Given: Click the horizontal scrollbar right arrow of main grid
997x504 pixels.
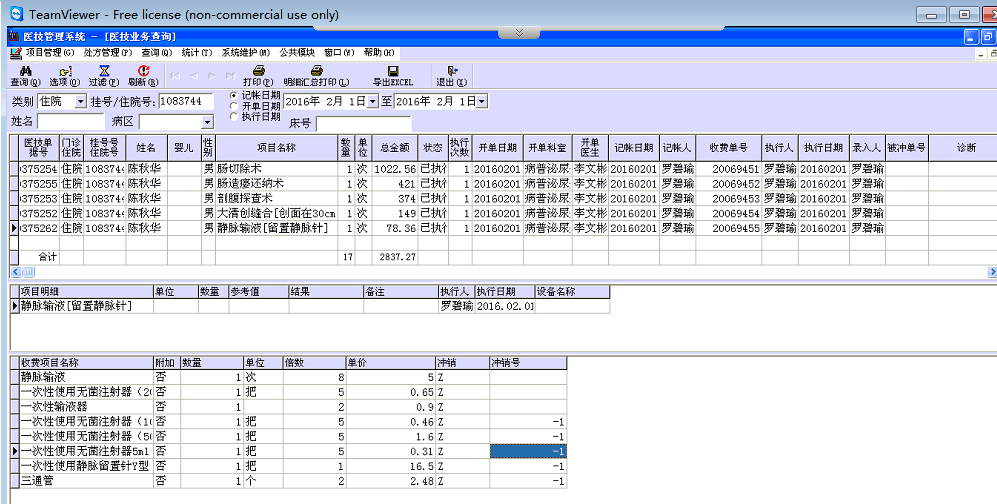Looking at the screenshot, I should click(992, 272).
